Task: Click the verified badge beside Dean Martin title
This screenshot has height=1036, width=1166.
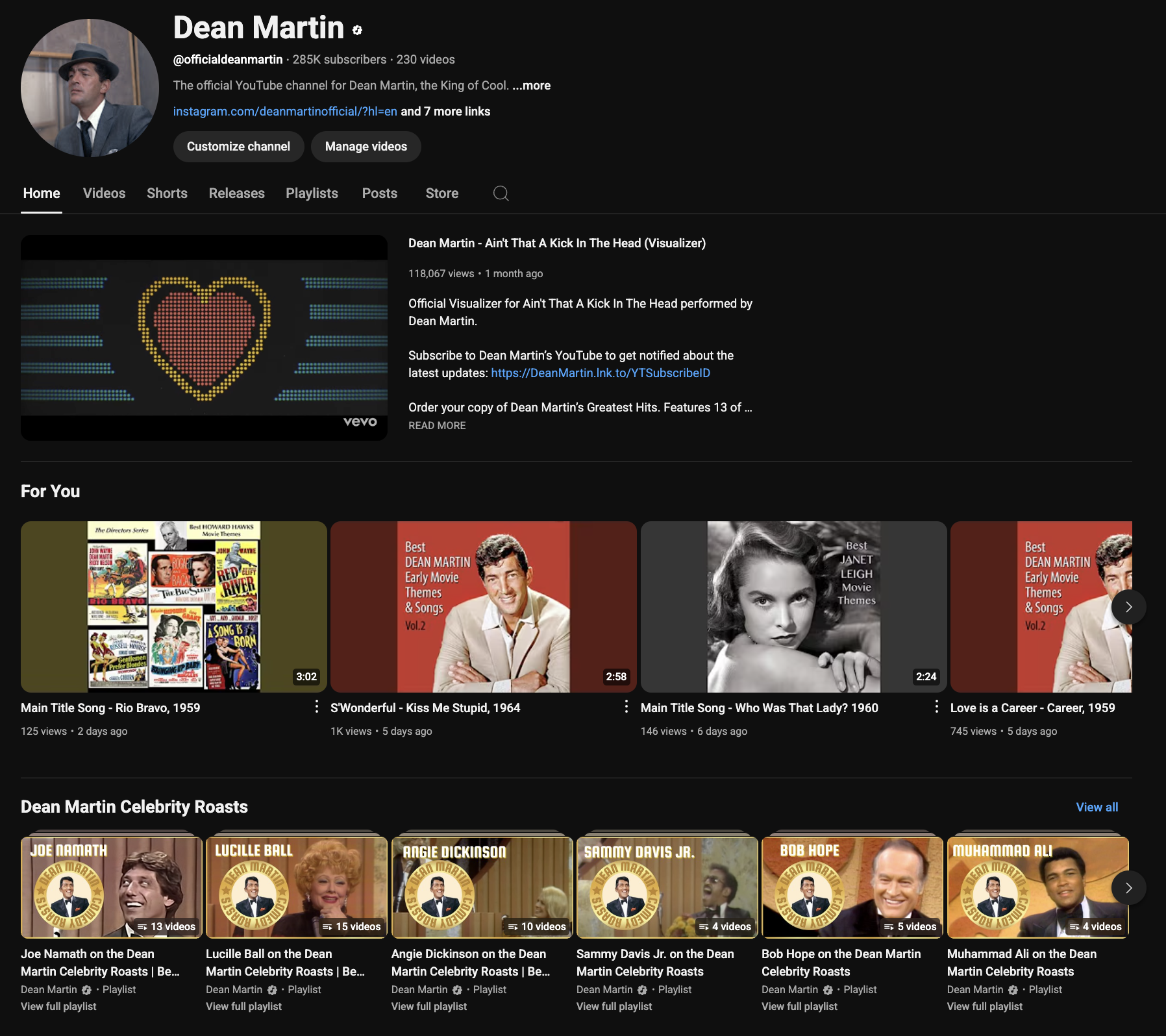Action: tap(357, 30)
